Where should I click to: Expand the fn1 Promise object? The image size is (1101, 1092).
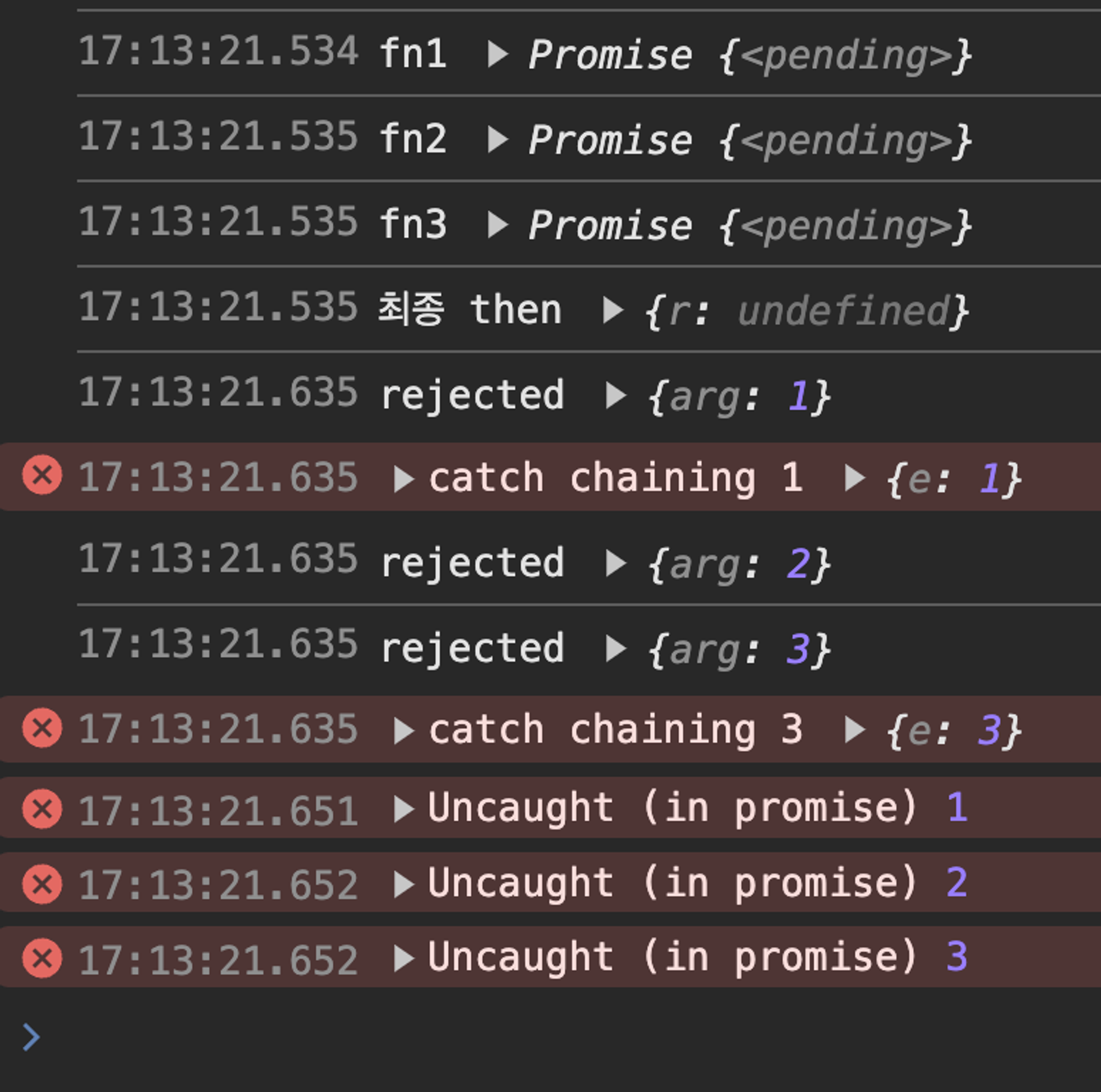[x=498, y=54]
